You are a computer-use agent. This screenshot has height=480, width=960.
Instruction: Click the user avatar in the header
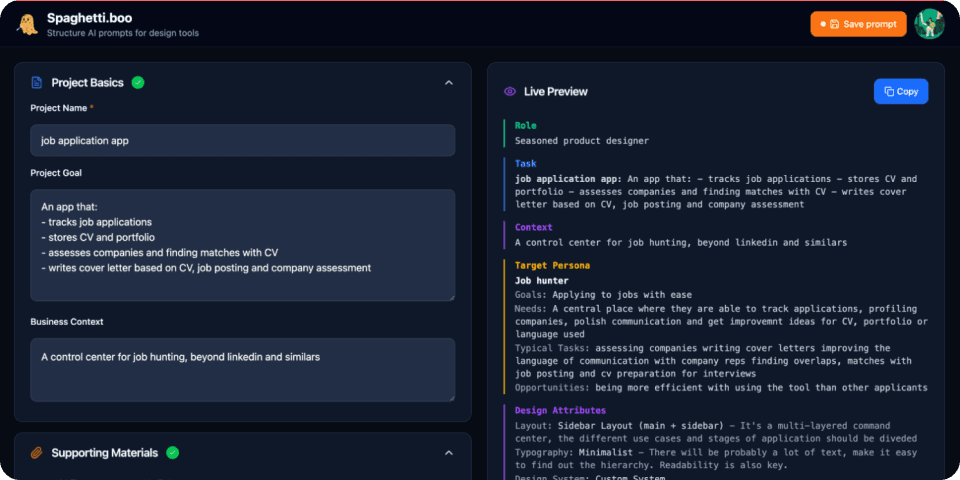[x=929, y=24]
